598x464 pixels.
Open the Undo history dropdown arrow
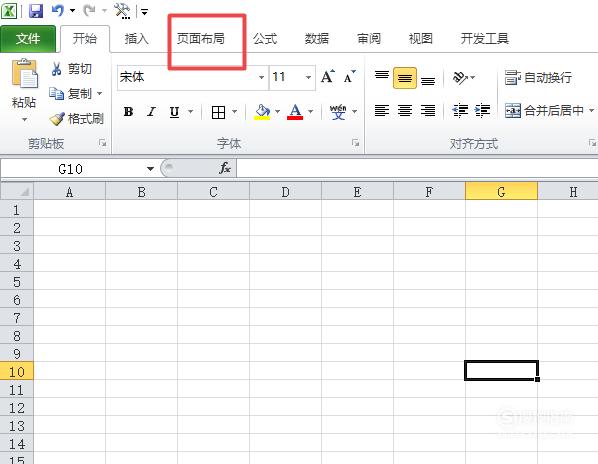pos(72,11)
